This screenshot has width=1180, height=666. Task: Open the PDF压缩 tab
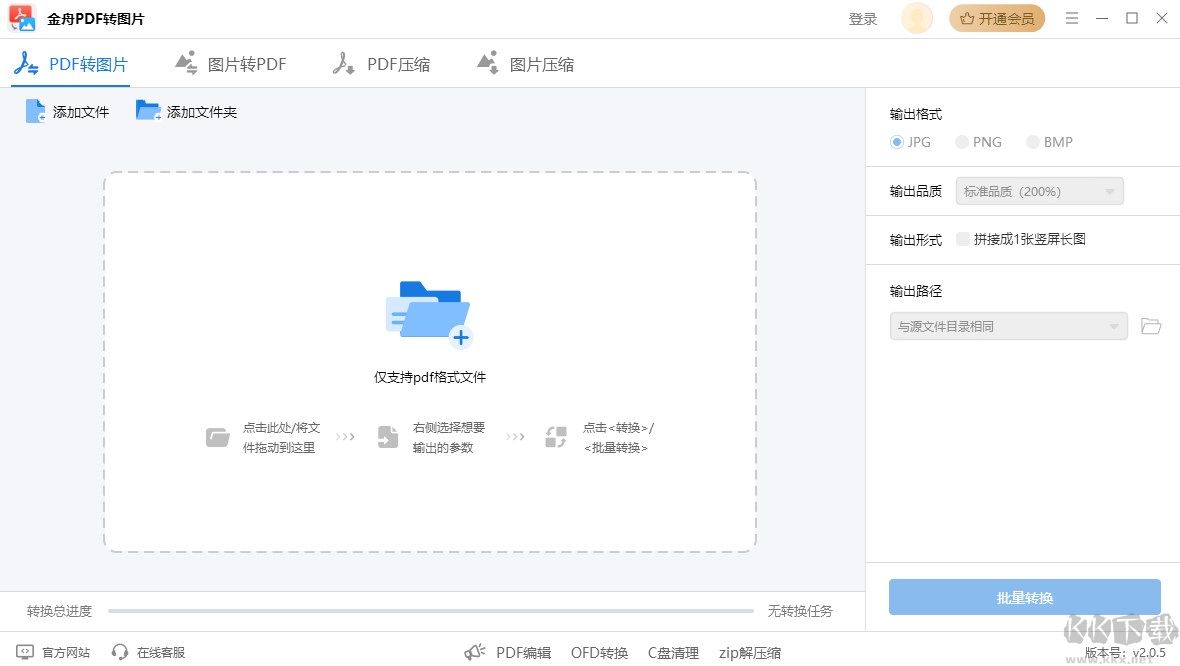tap(382, 62)
